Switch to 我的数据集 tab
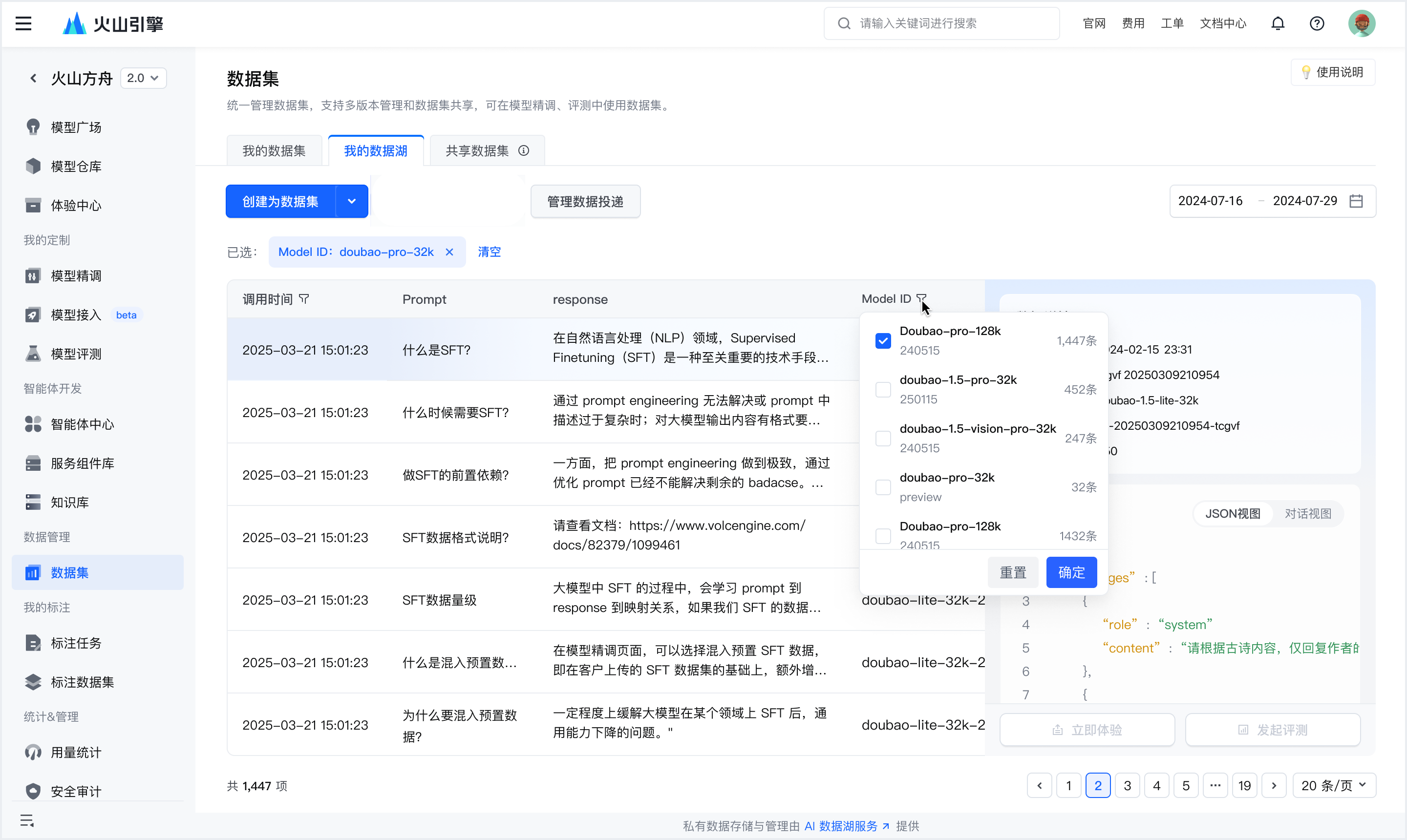Image resolution: width=1407 pixels, height=840 pixels. pos(274,150)
